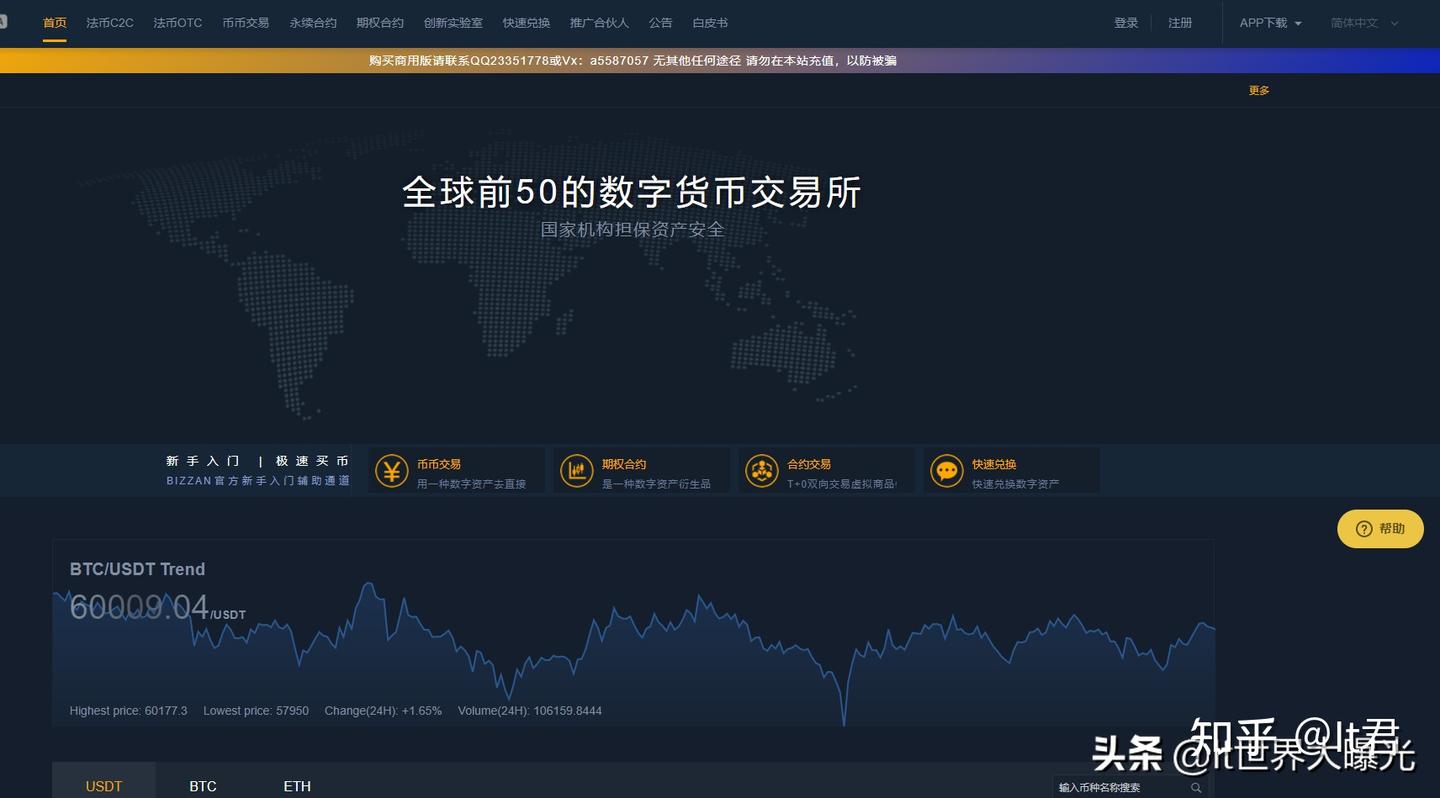Expand the APP下载 dropdown
This screenshot has width=1440, height=798.
point(1268,22)
